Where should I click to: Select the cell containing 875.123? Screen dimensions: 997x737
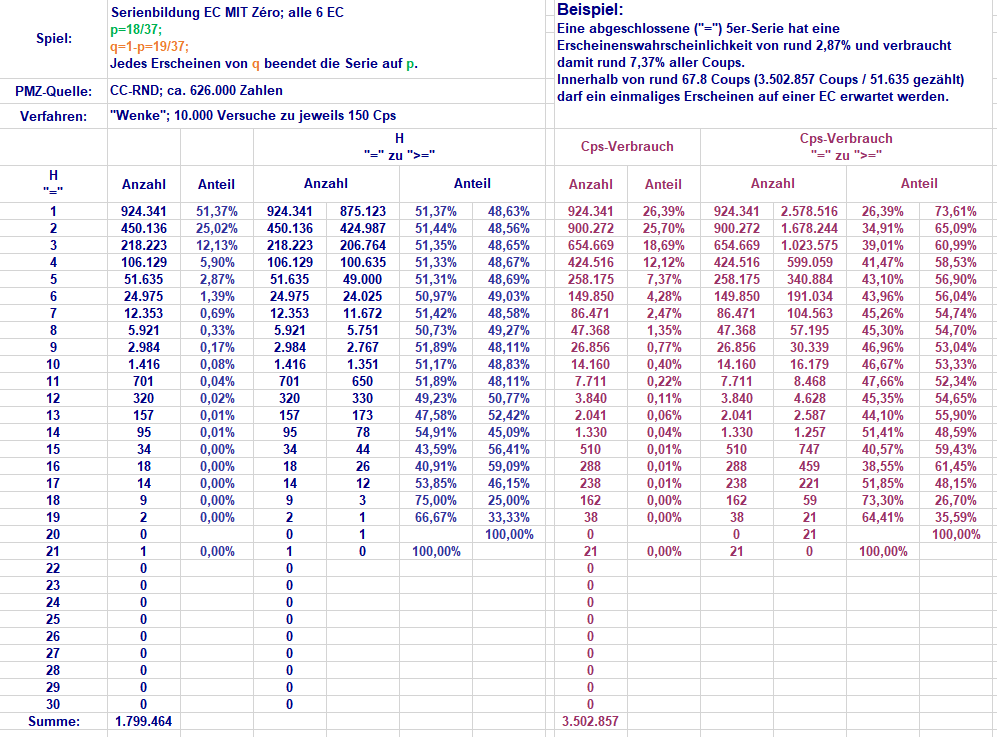(x=362, y=212)
